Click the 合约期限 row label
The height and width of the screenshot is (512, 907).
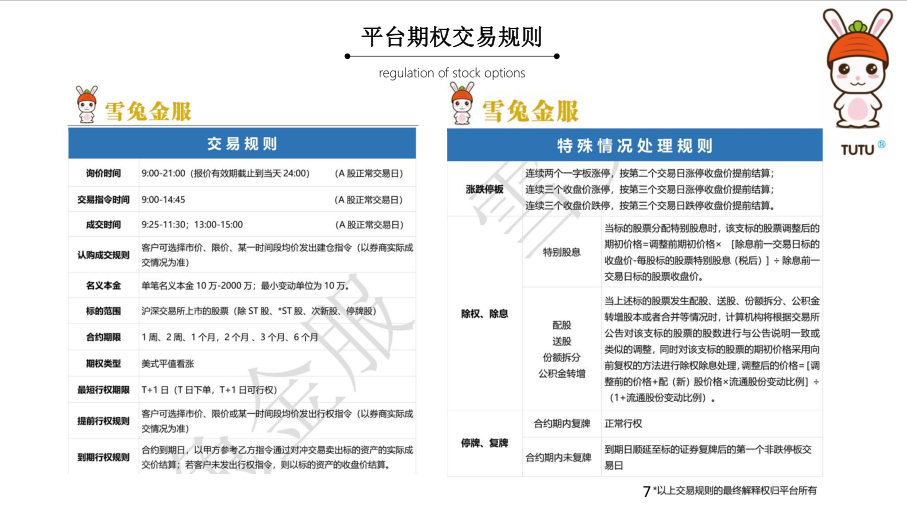[103, 337]
